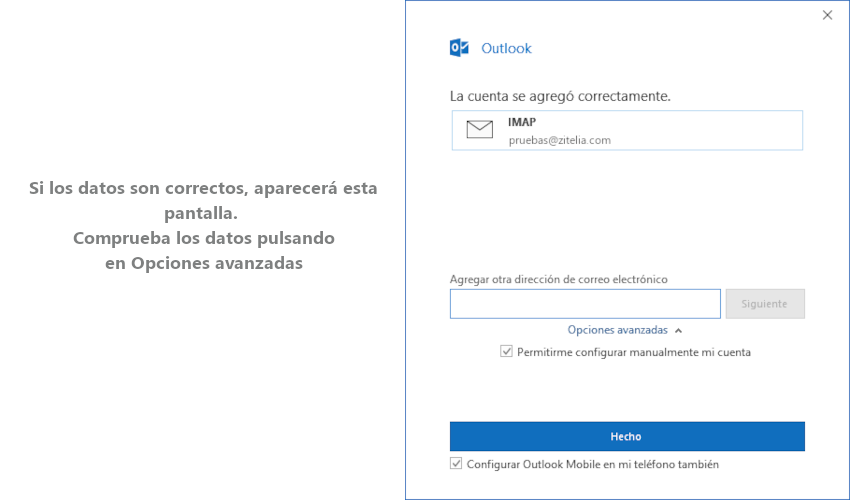Select the pruebas@zitelia.com account address
Image resolution: width=850 pixels, height=500 pixels.
559,140
